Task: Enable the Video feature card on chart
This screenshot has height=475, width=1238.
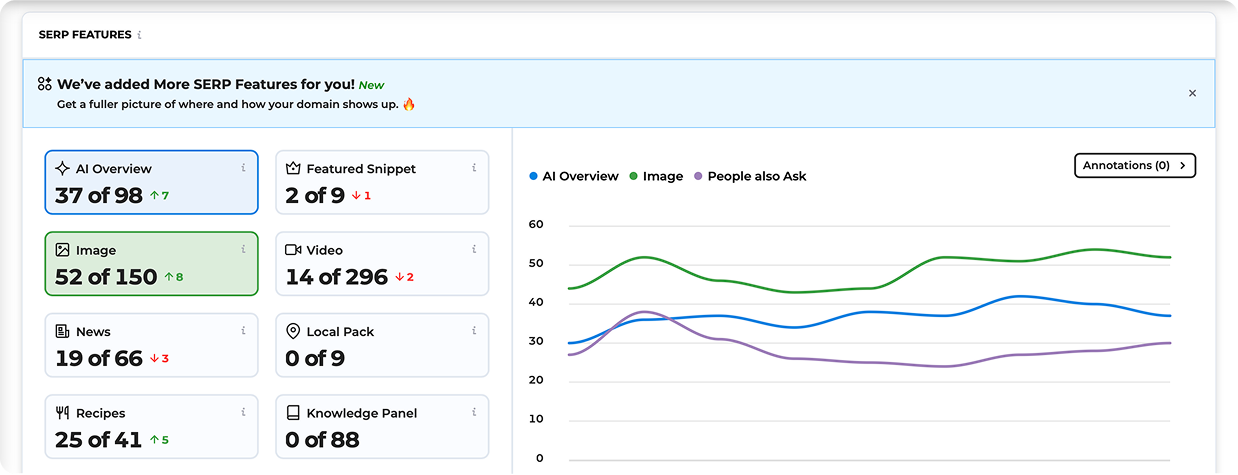Action: pos(381,264)
